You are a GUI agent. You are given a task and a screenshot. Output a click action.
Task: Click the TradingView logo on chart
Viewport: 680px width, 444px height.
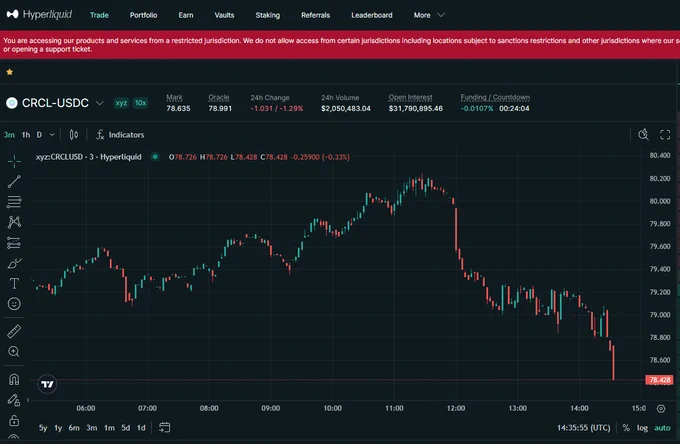[x=47, y=384]
